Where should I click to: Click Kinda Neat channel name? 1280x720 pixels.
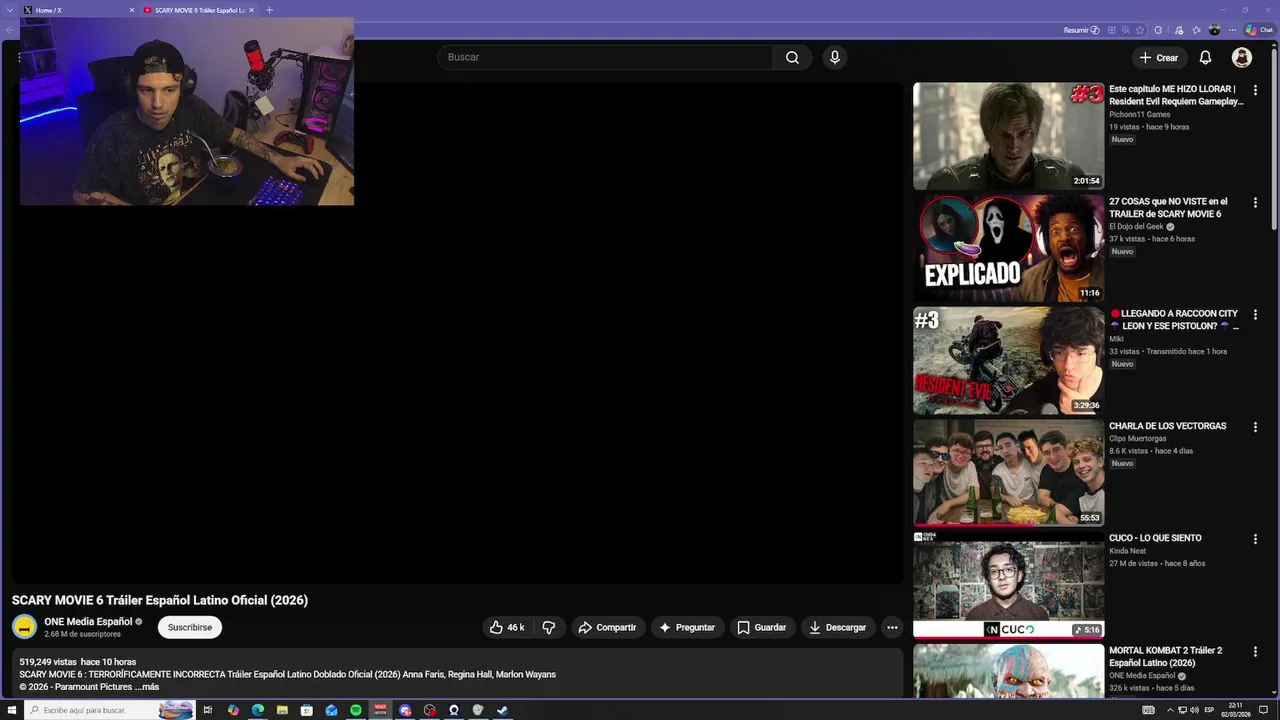click(x=1127, y=551)
